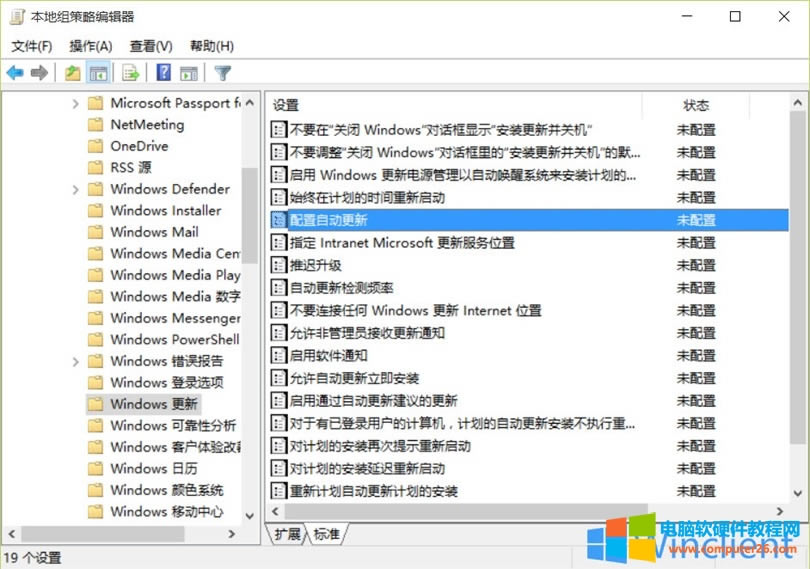This screenshot has height=569, width=810.
Task: Click the policy icon of 配置自动更新
Action: [x=279, y=220]
